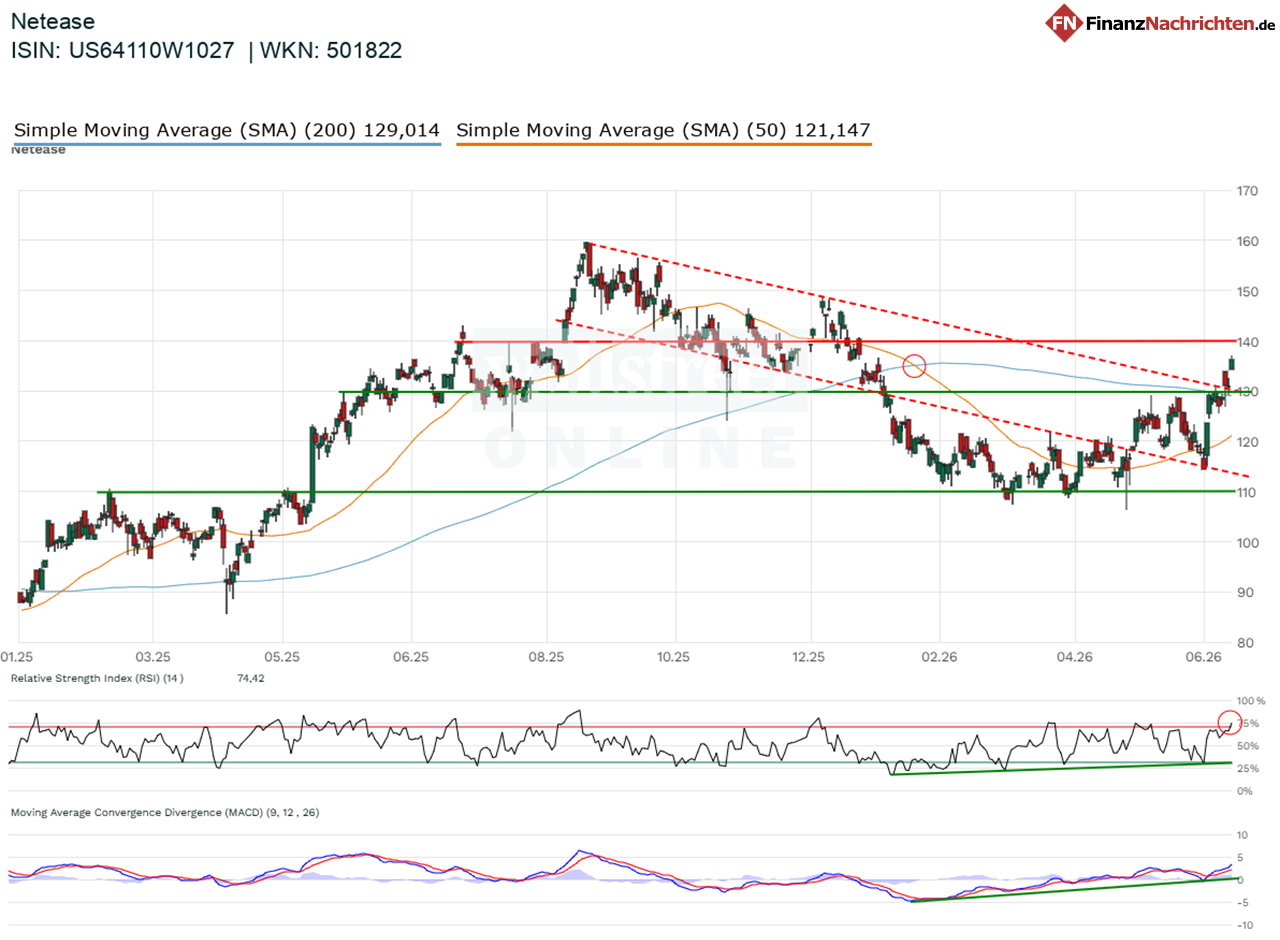Click the 100 price axis label

1247,543
